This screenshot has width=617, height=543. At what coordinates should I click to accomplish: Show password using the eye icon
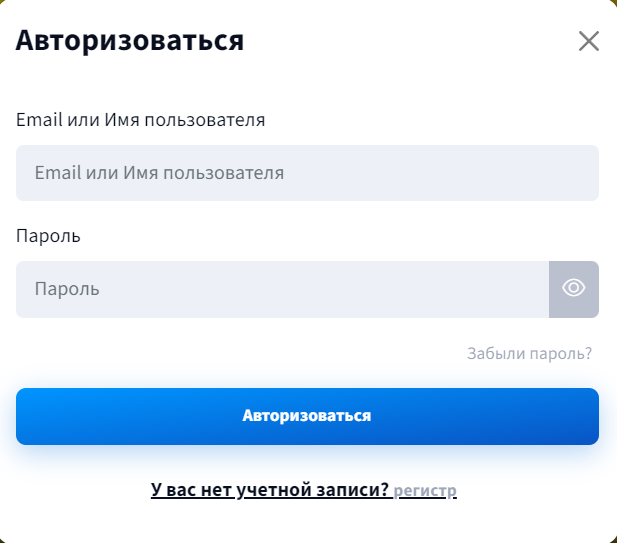tap(574, 289)
